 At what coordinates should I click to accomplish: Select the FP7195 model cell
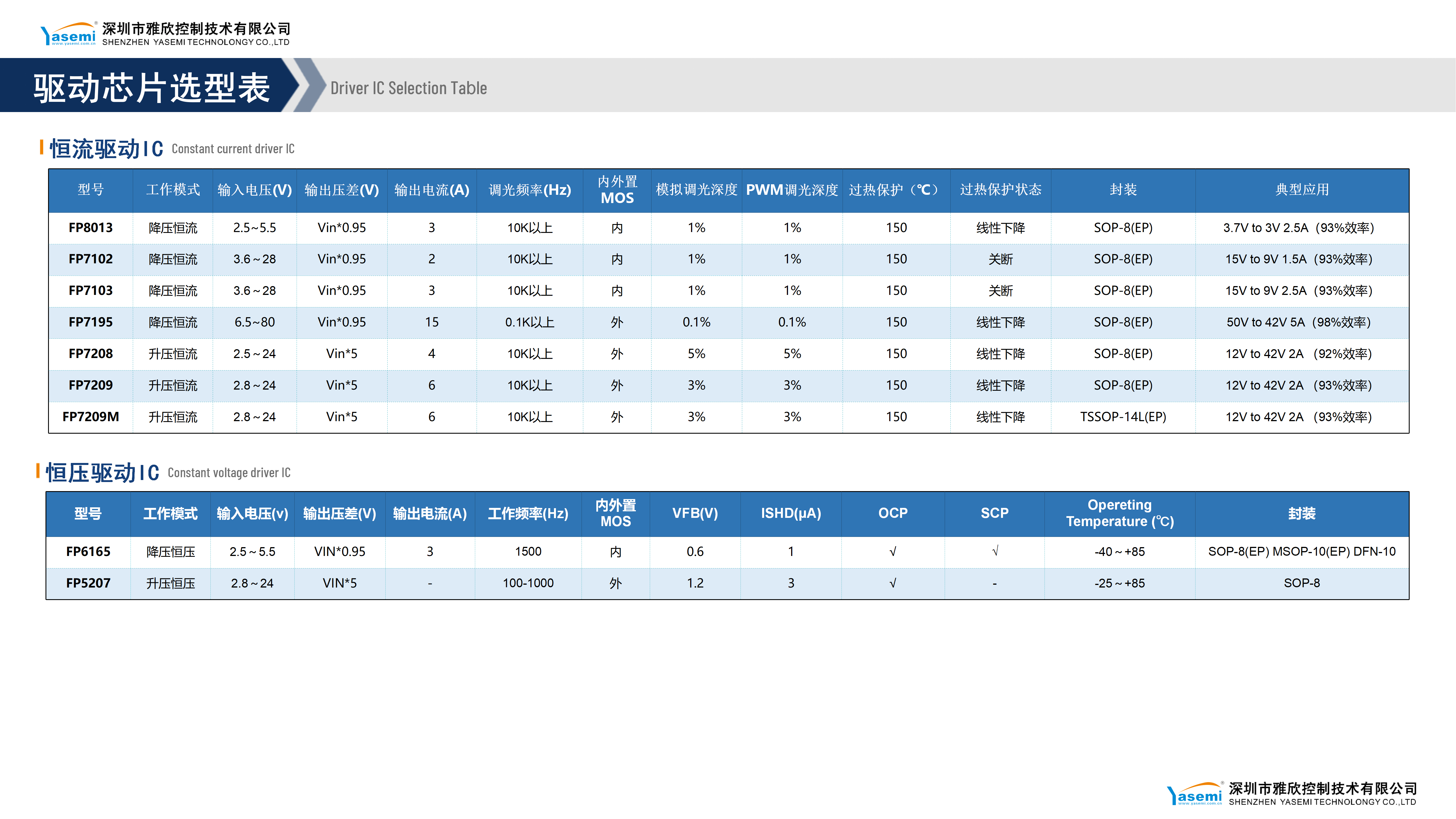(90, 322)
